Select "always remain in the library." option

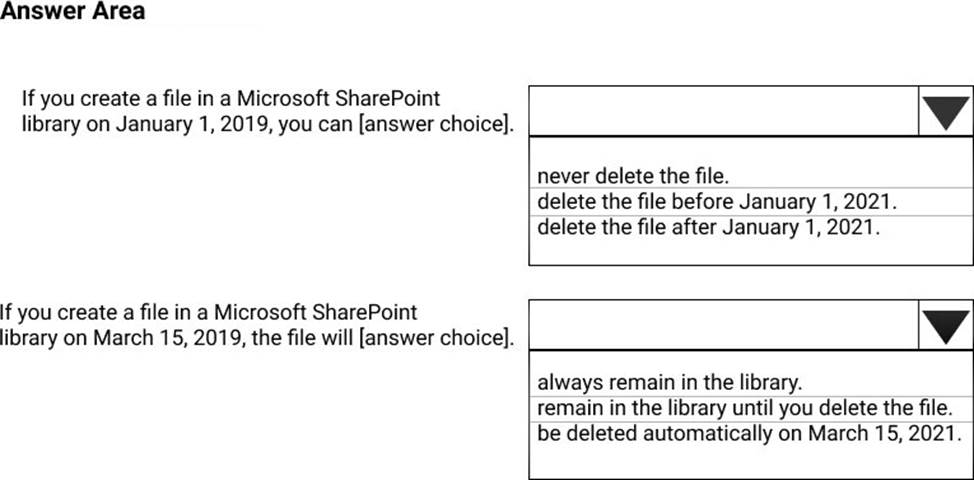pyautogui.click(x=670, y=381)
